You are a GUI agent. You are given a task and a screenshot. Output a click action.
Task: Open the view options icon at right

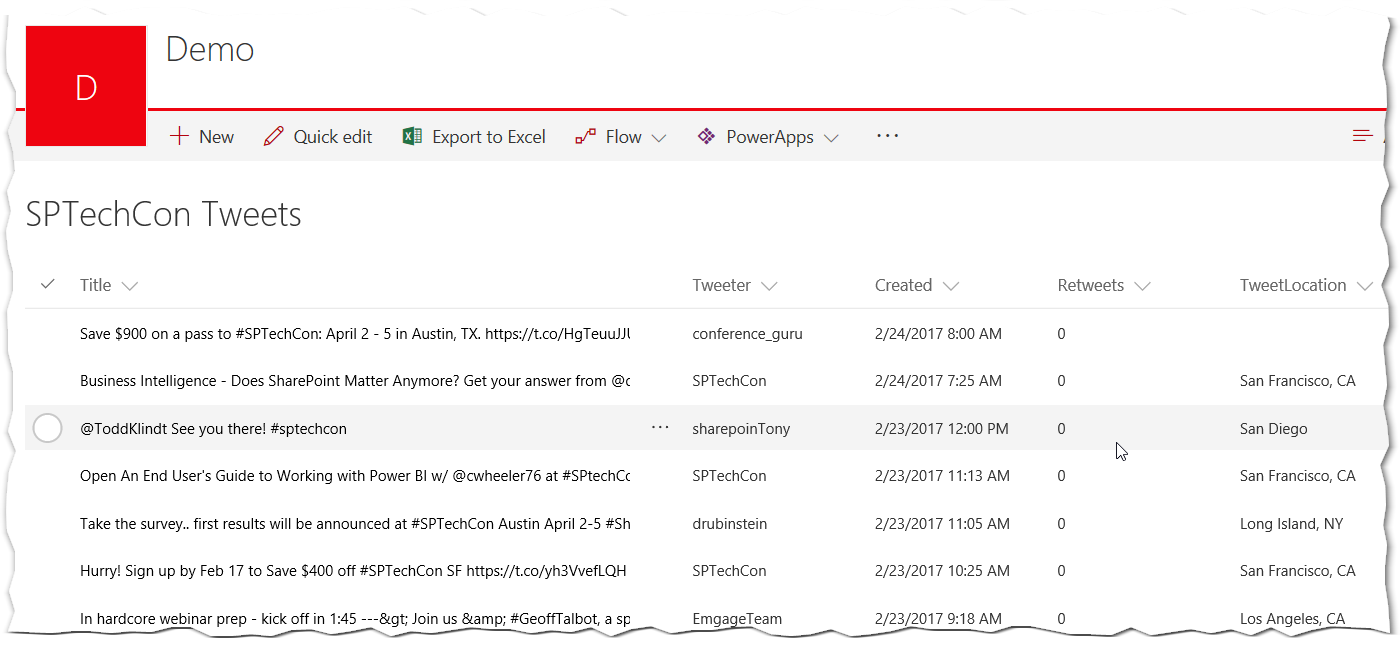1362,137
